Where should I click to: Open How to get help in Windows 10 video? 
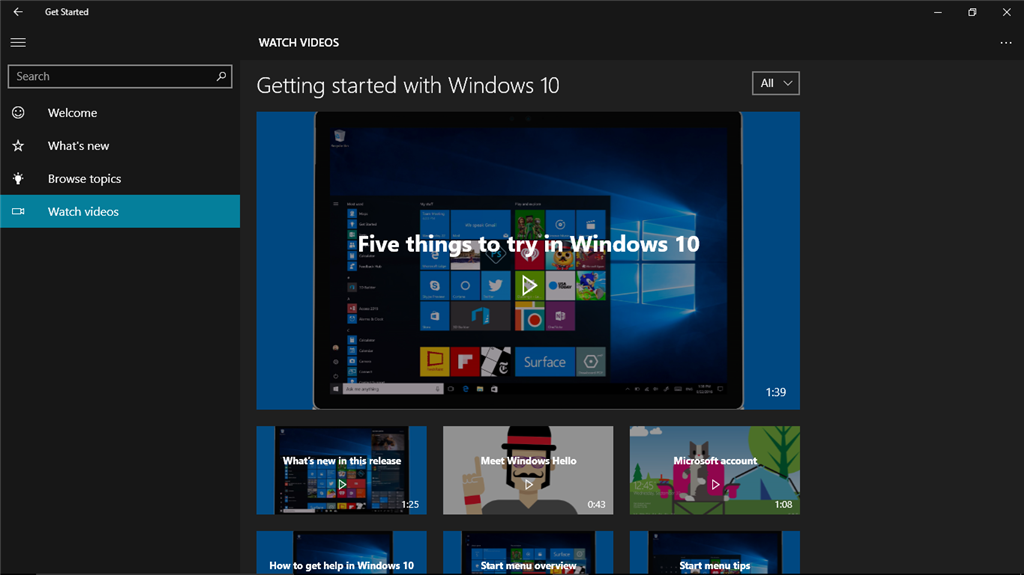point(342,553)
